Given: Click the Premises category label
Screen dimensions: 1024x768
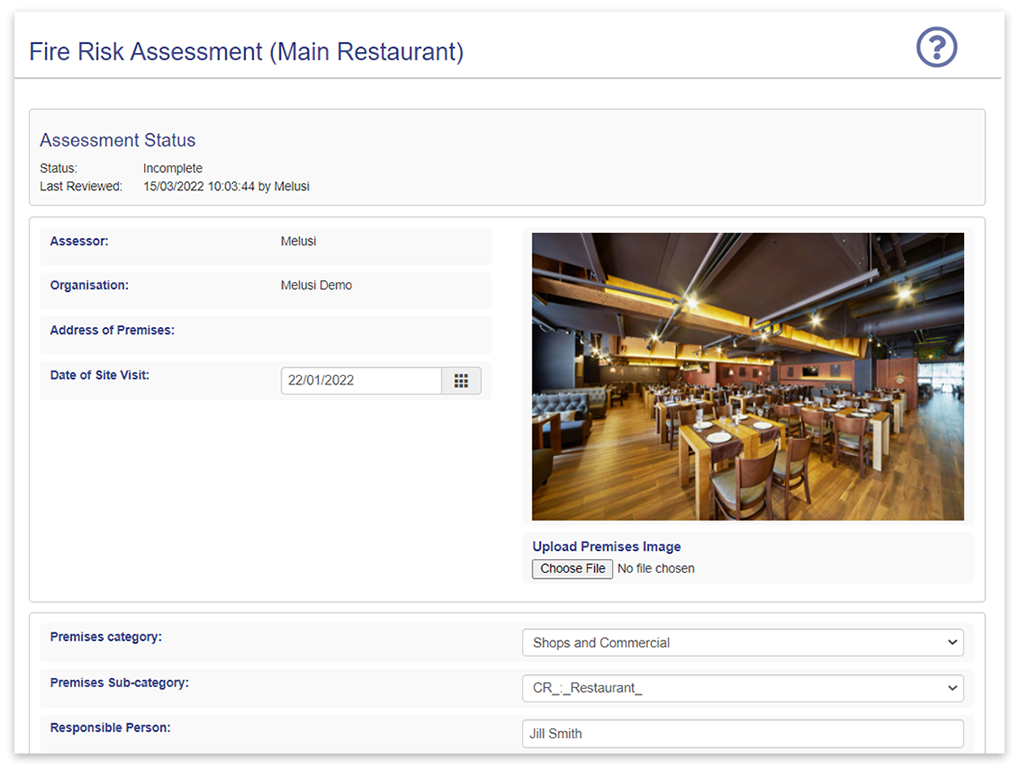Looking at the screenshot, I should point(106,637).
